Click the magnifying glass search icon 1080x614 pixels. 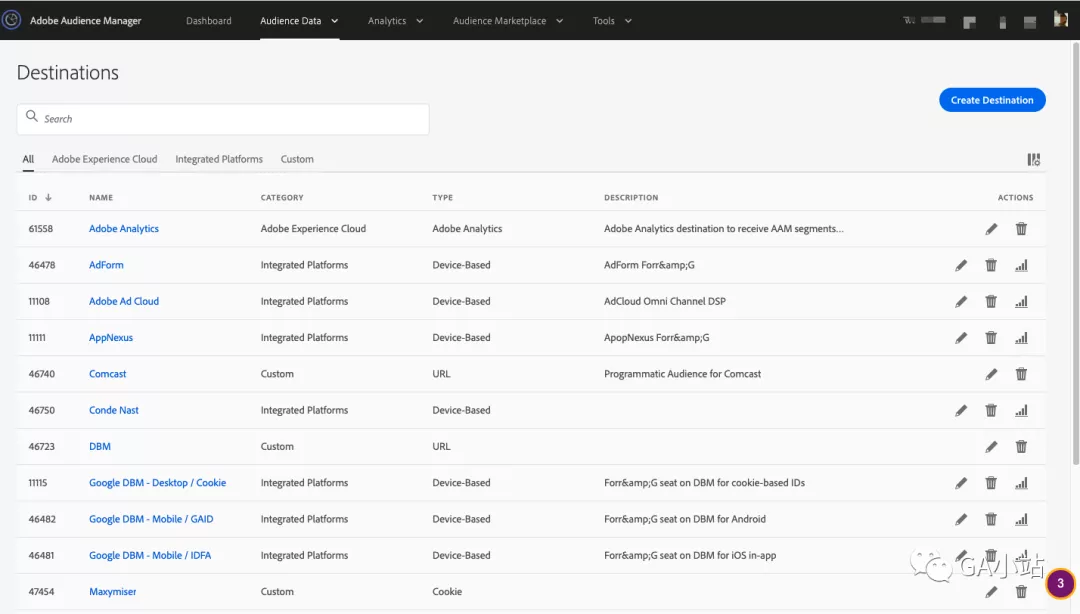click(32, 116)
